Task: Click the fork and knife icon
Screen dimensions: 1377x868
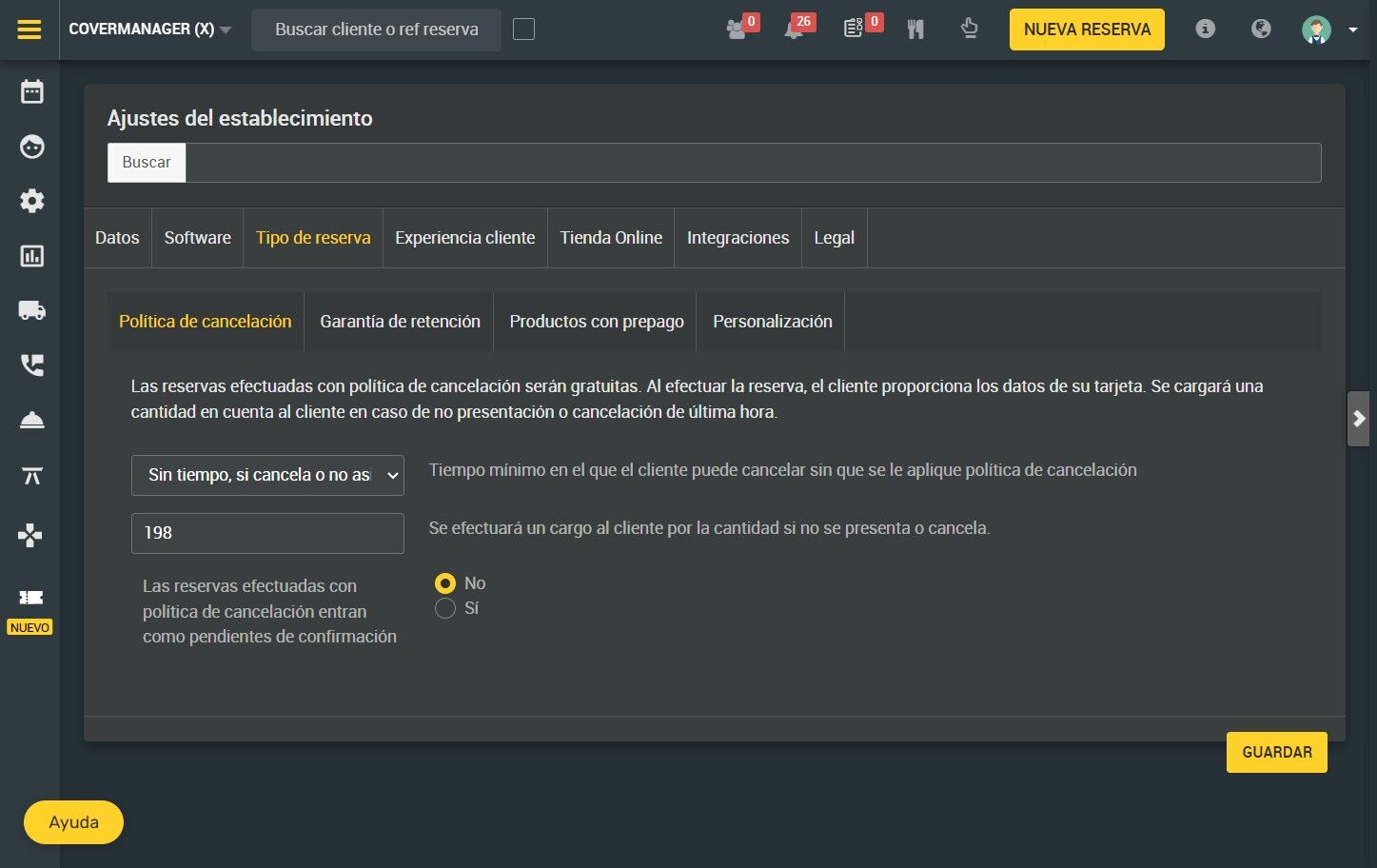Action: pyautogui.click(x=915, y=29)
